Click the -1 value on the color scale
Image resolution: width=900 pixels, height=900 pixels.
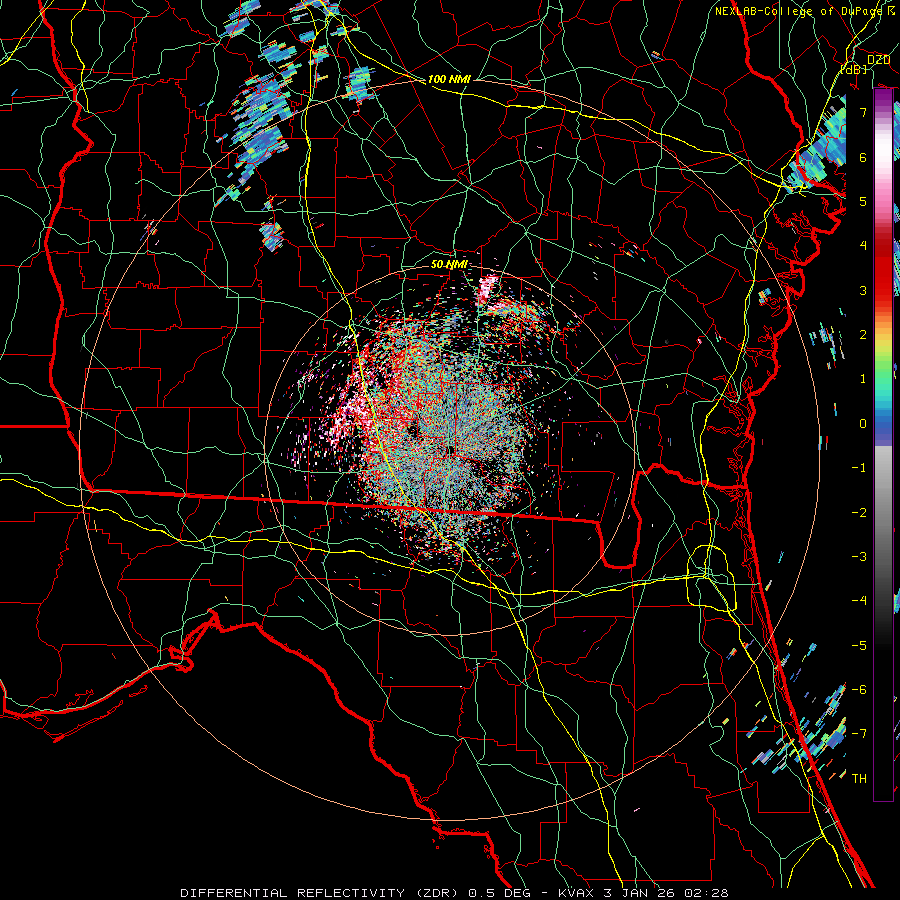[859, 468]
